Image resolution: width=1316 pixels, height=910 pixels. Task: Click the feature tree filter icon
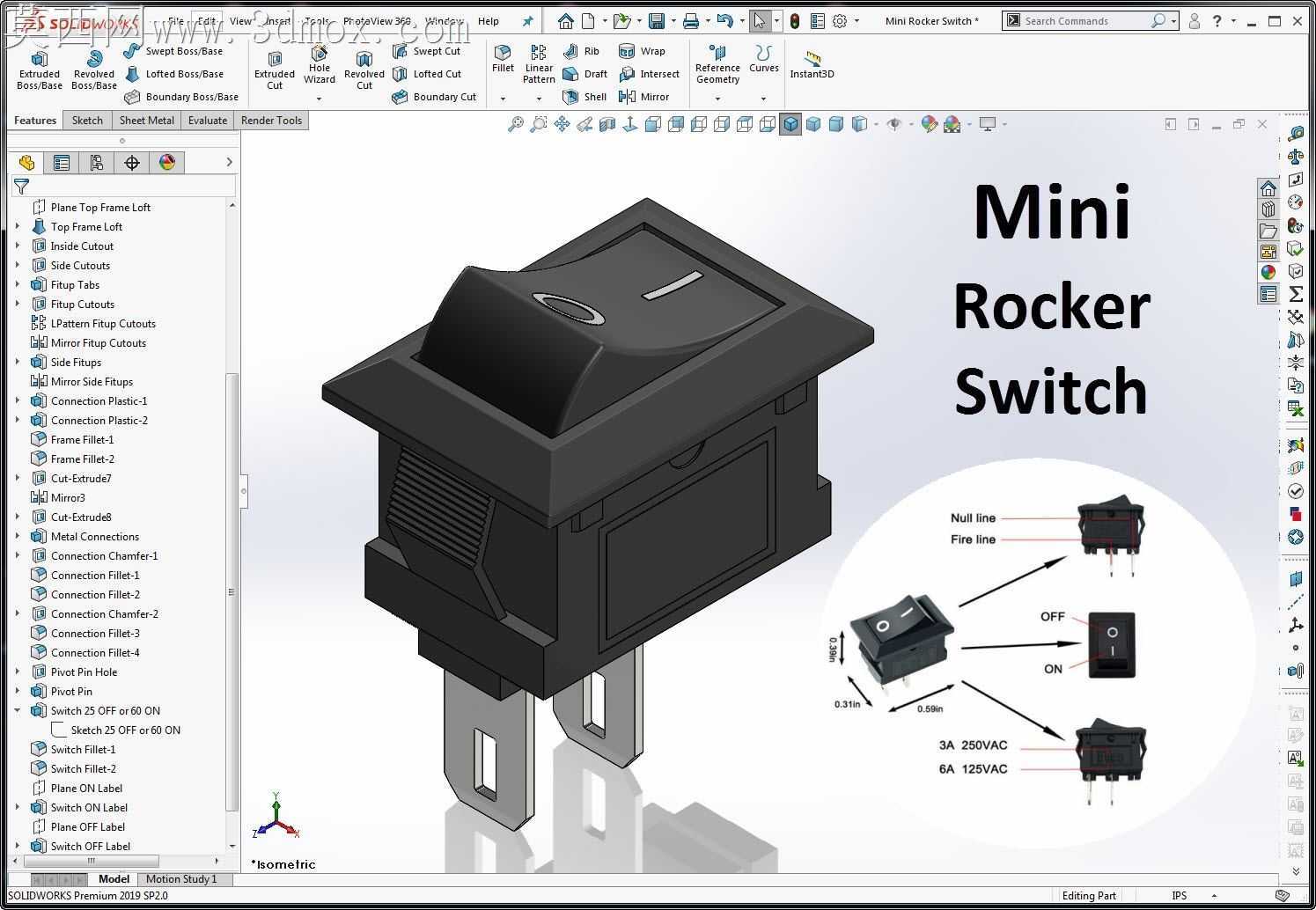point(21,186)
